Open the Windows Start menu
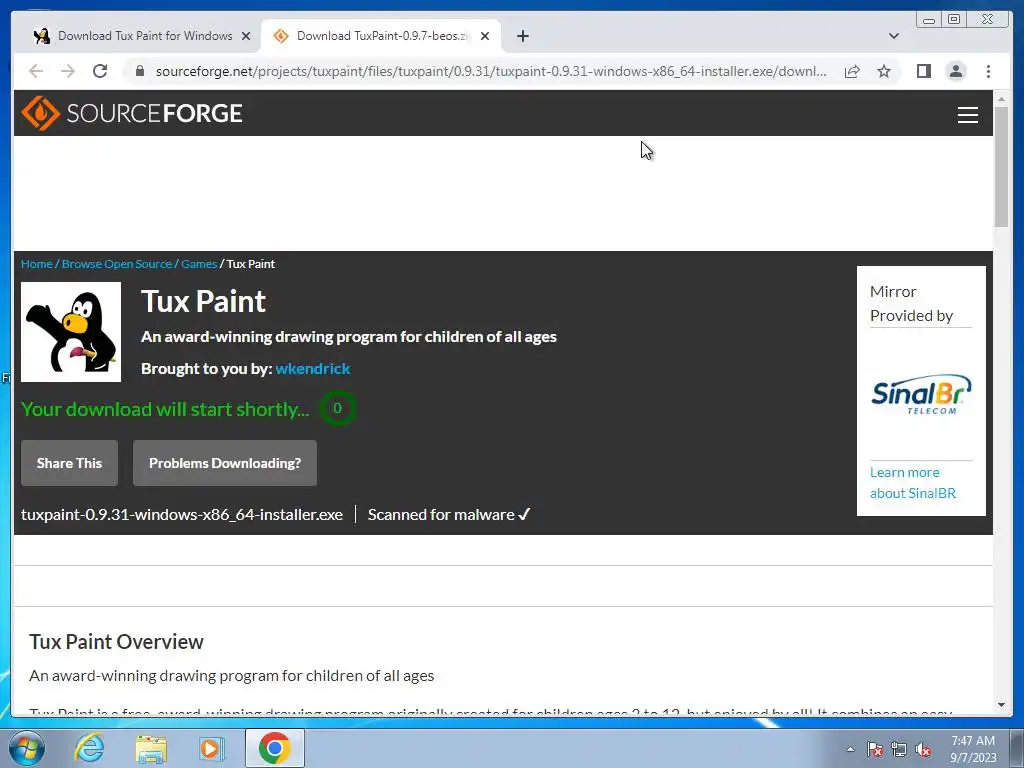The height and width of the screenshot is (768, 1024). 26,748
